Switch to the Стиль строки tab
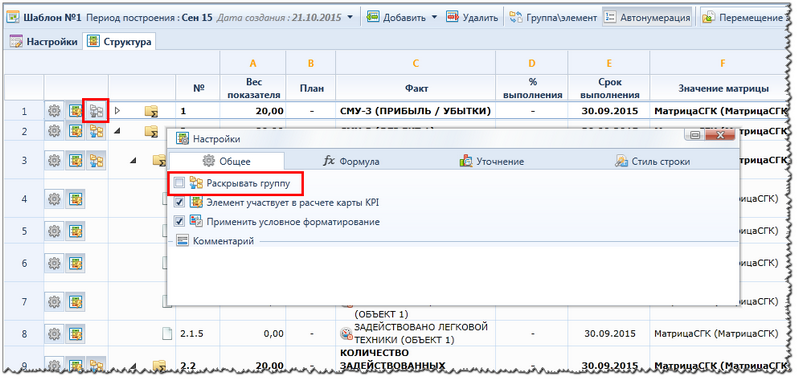This screenshot has width=799, height=381. pyautogui.click(x=652, y=161)
